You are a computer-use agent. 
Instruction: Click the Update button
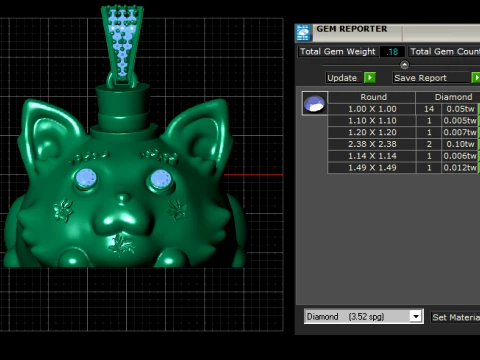point(343,78)
